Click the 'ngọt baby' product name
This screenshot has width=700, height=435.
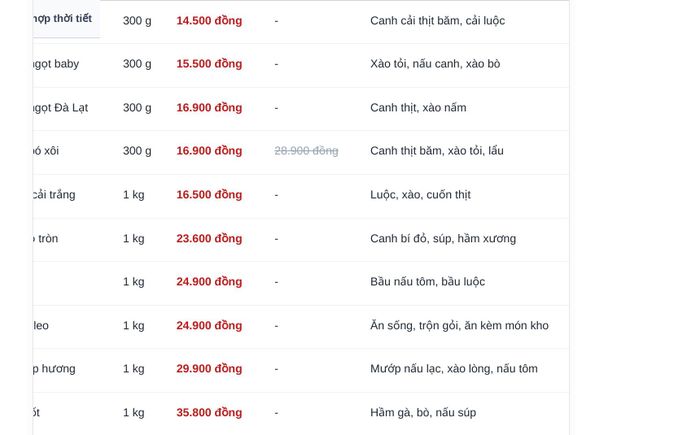point(56,64)
